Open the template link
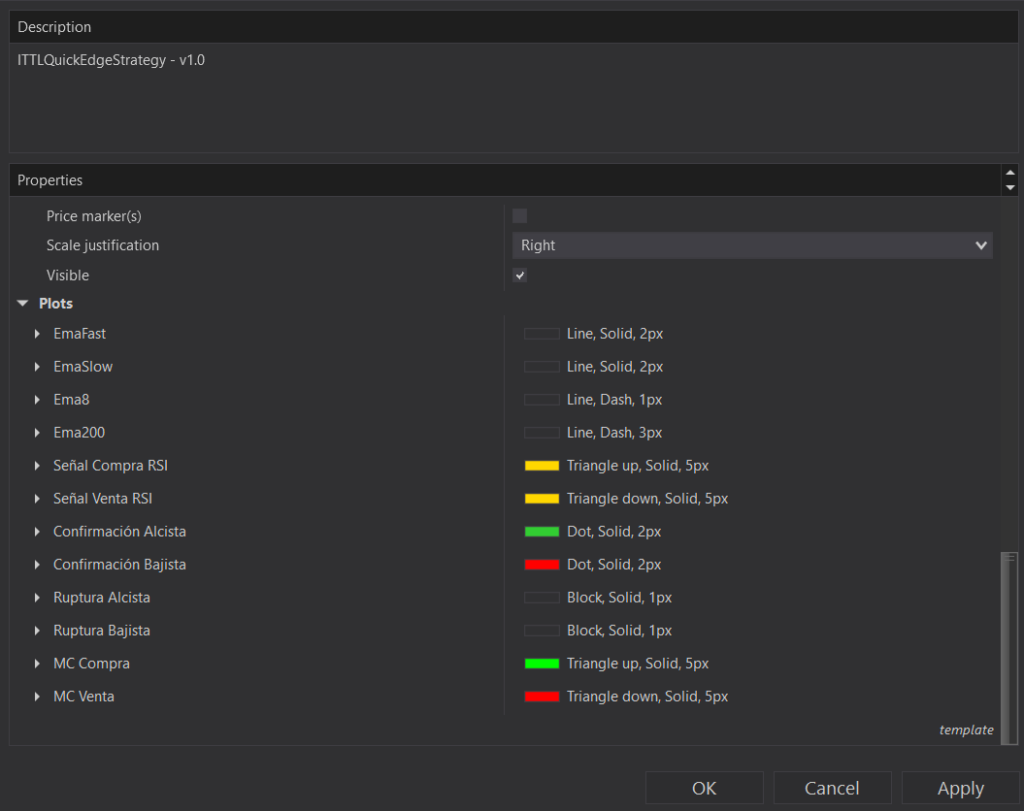1024x811 pixels. point(965,730)
